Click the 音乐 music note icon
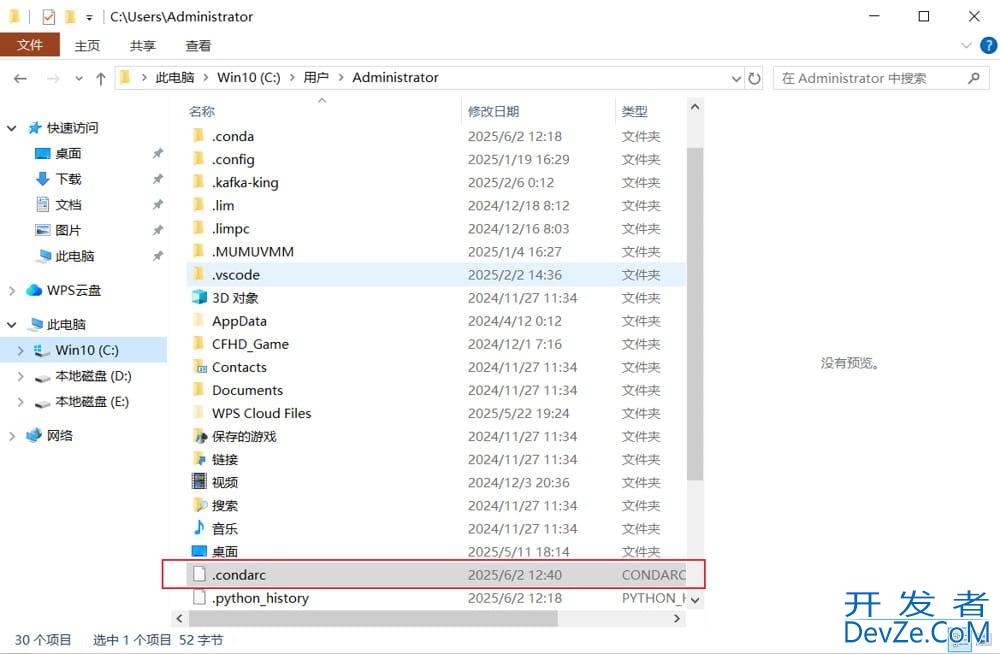Screen dimensions: 1000x654 tap(199, 528)
